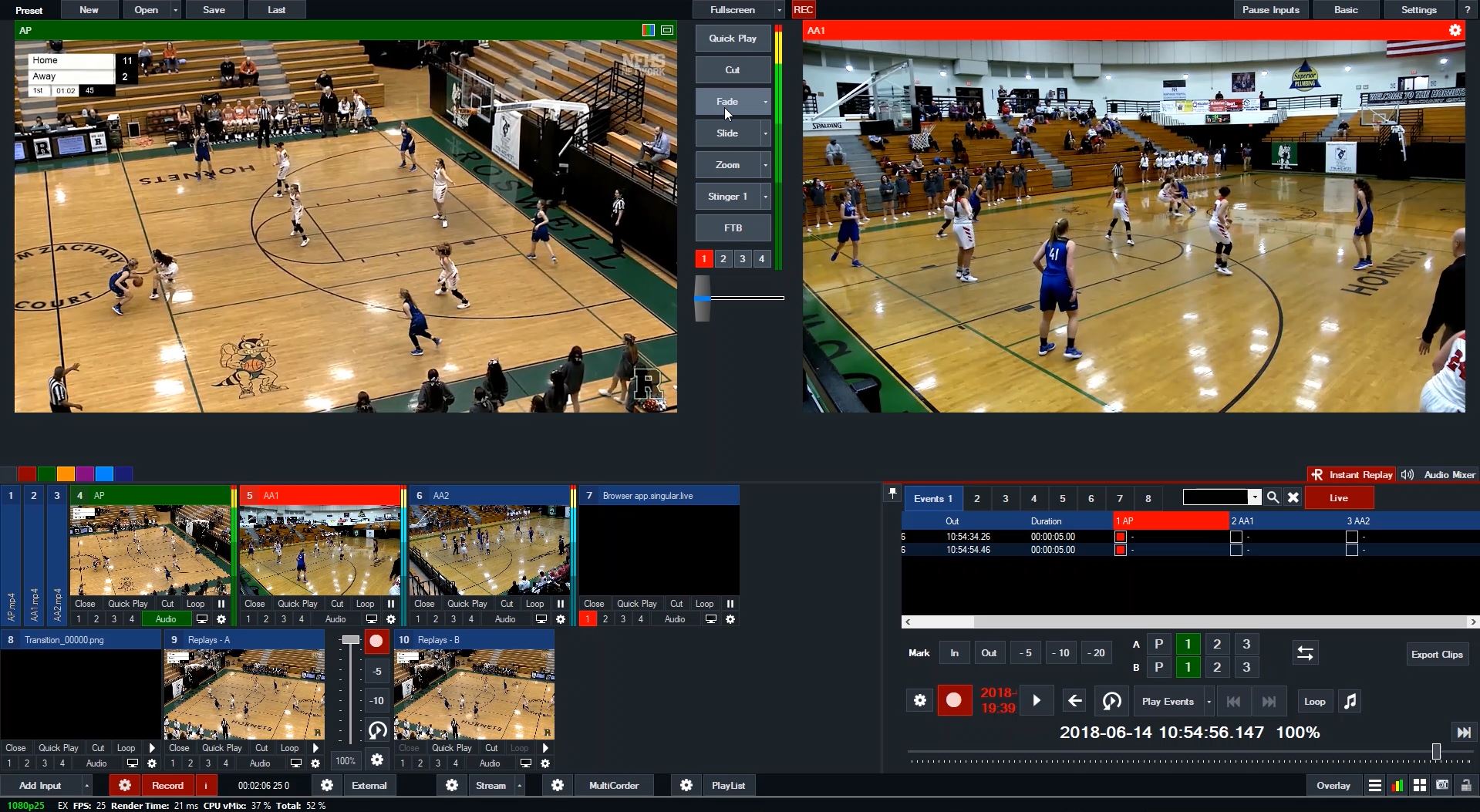Toggle Audio on the AP input

[x=166, y=619]
